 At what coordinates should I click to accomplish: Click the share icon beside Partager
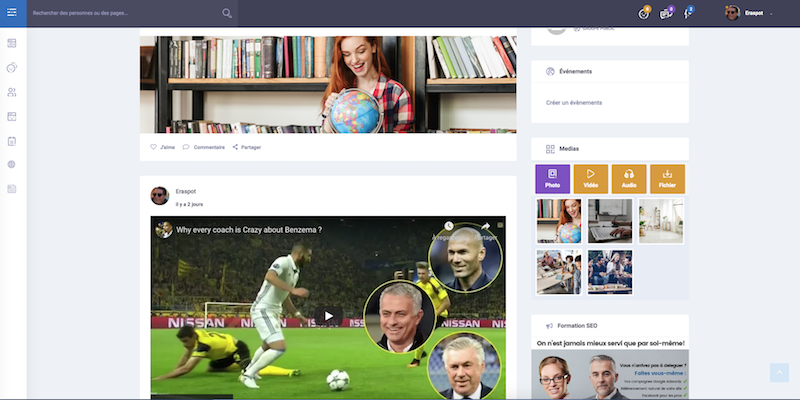click(235, 147)
